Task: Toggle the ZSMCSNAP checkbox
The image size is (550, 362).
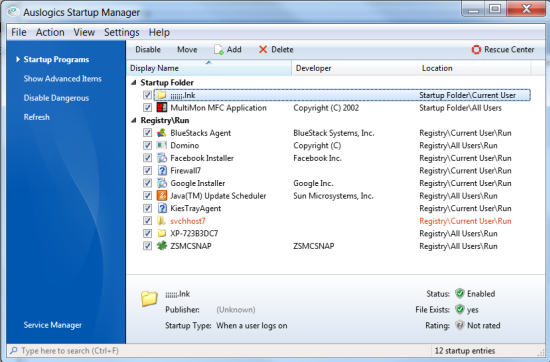Action: click(147, 246)
